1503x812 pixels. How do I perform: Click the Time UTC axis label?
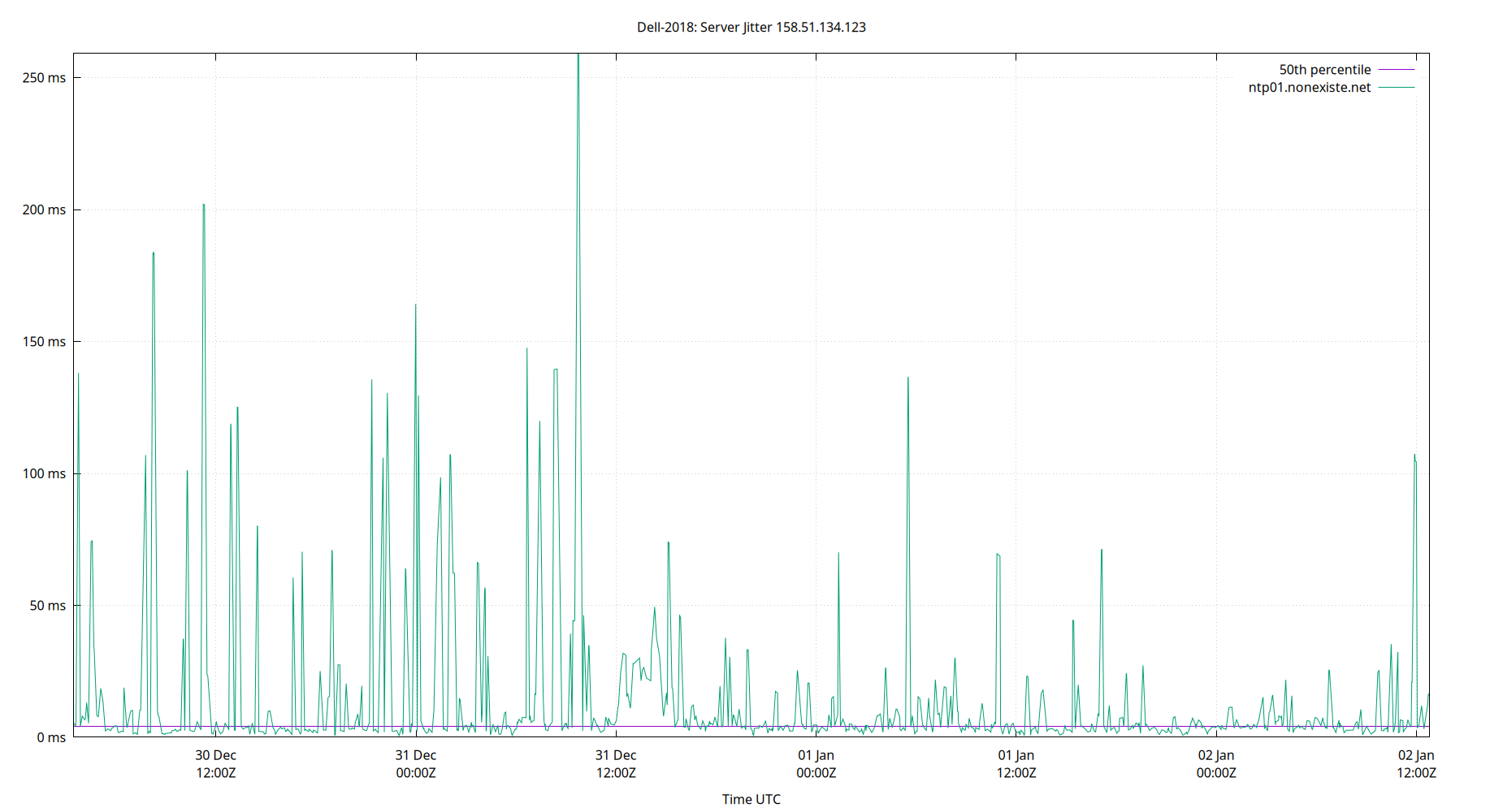tap(751, 799)
